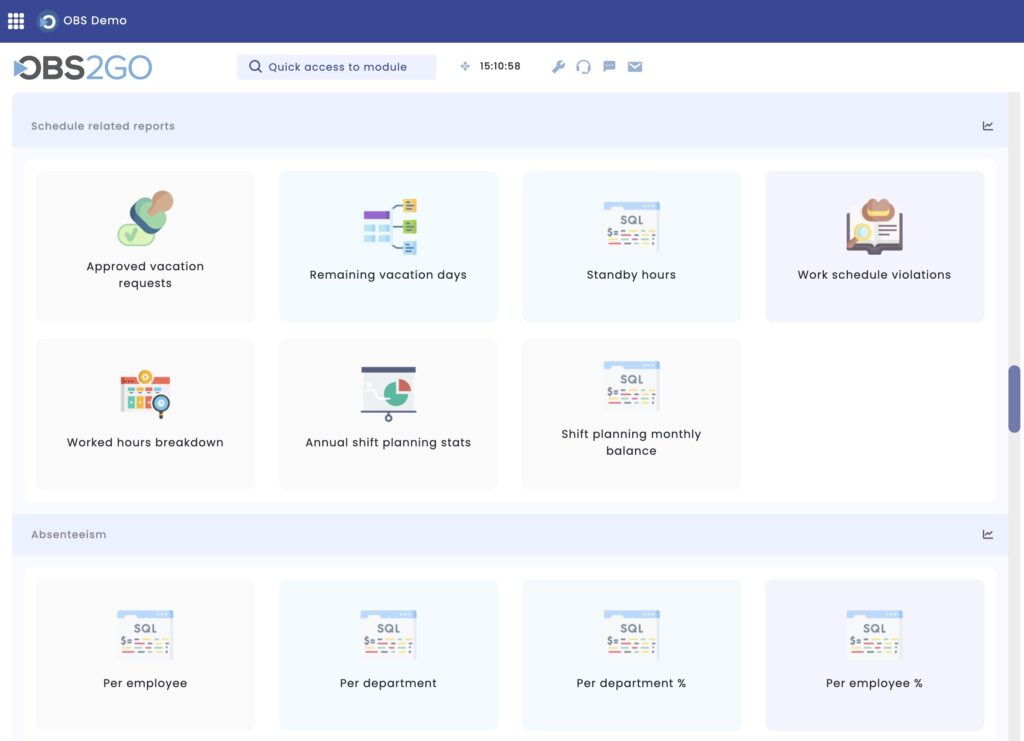Image resolution: width=1024 pixels, height=741 pixels.
Task: Click the Per department % label
Action: click(x=632, y=683)
